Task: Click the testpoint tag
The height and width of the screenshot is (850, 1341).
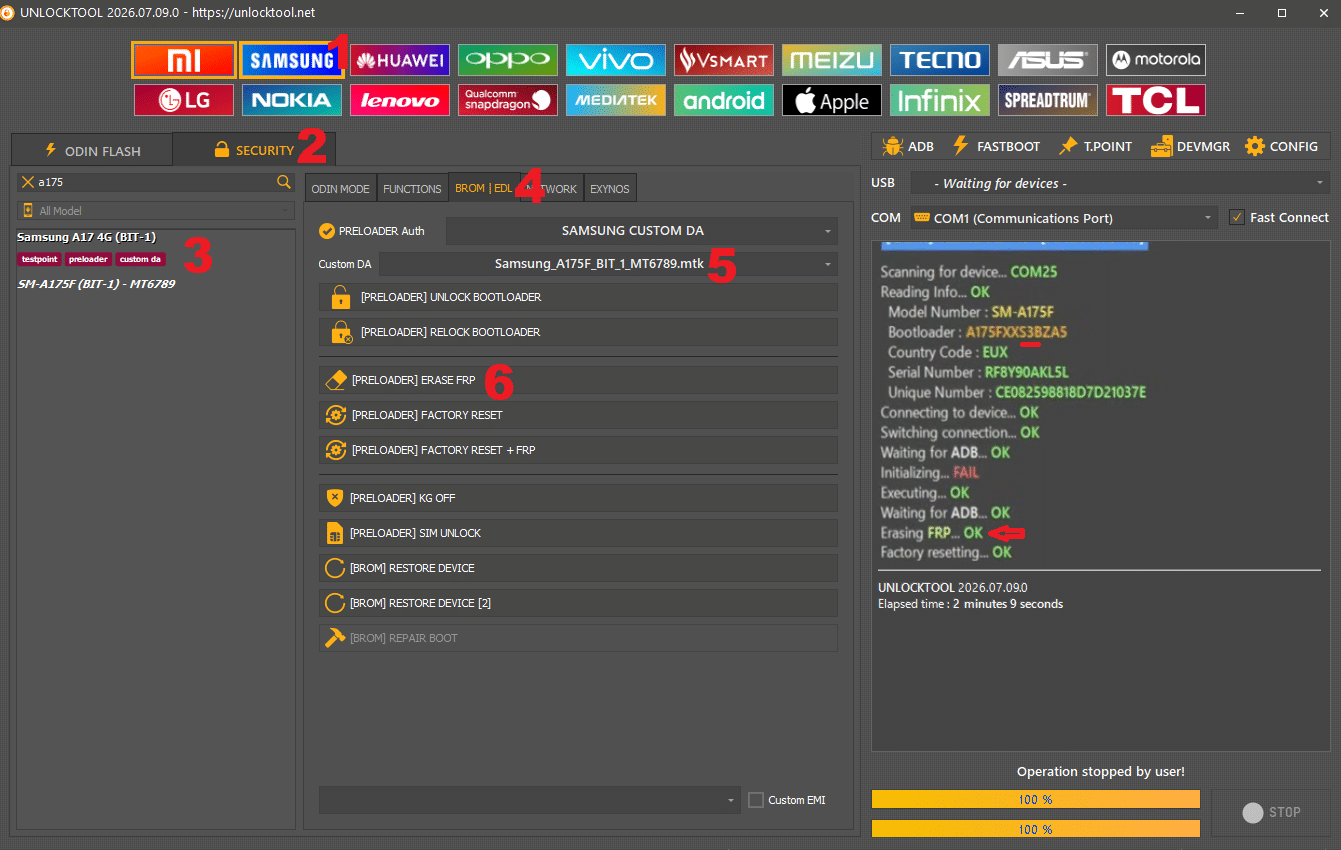Action: (39, 259)
